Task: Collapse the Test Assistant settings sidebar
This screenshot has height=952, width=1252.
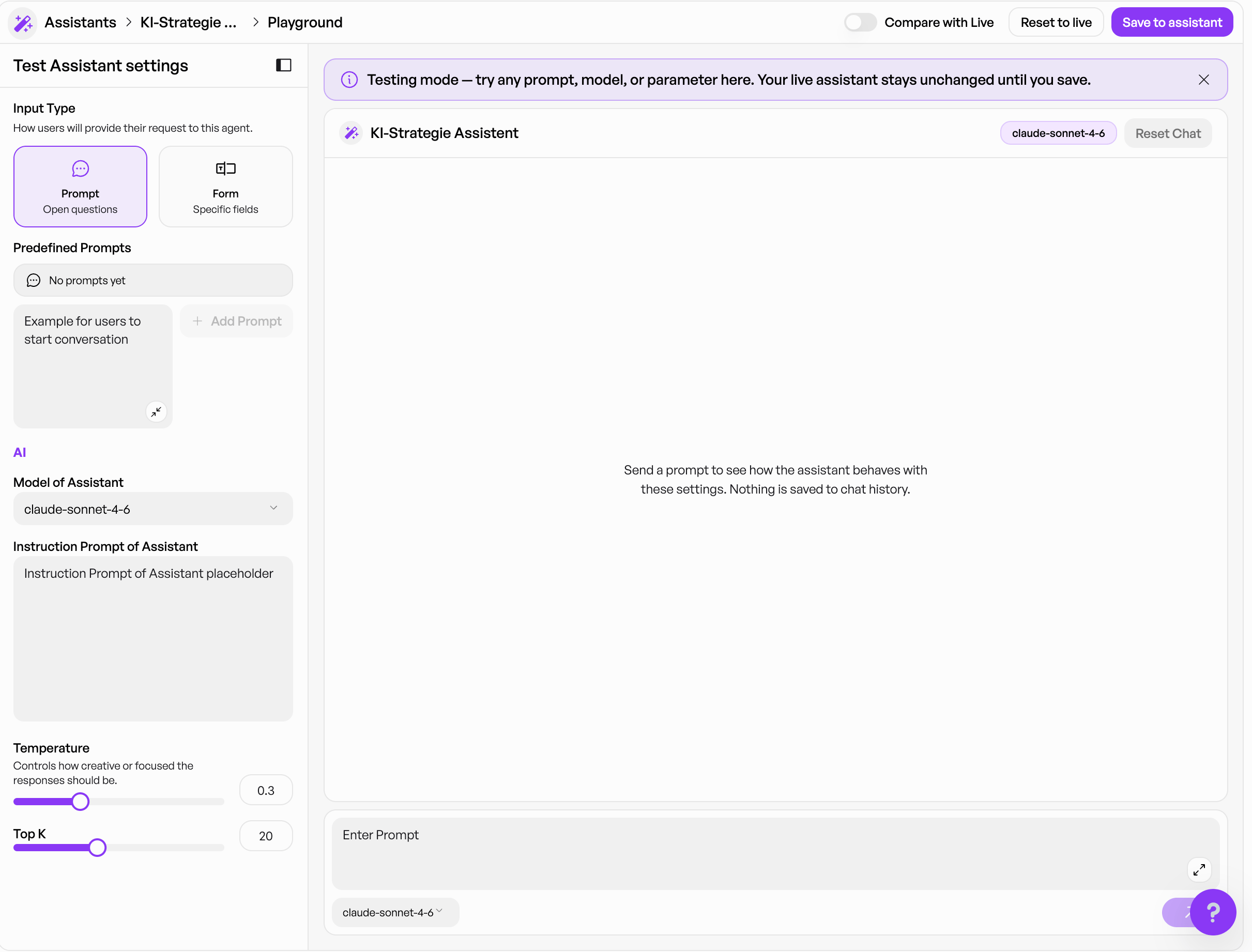Action: (x=283, y=65)
